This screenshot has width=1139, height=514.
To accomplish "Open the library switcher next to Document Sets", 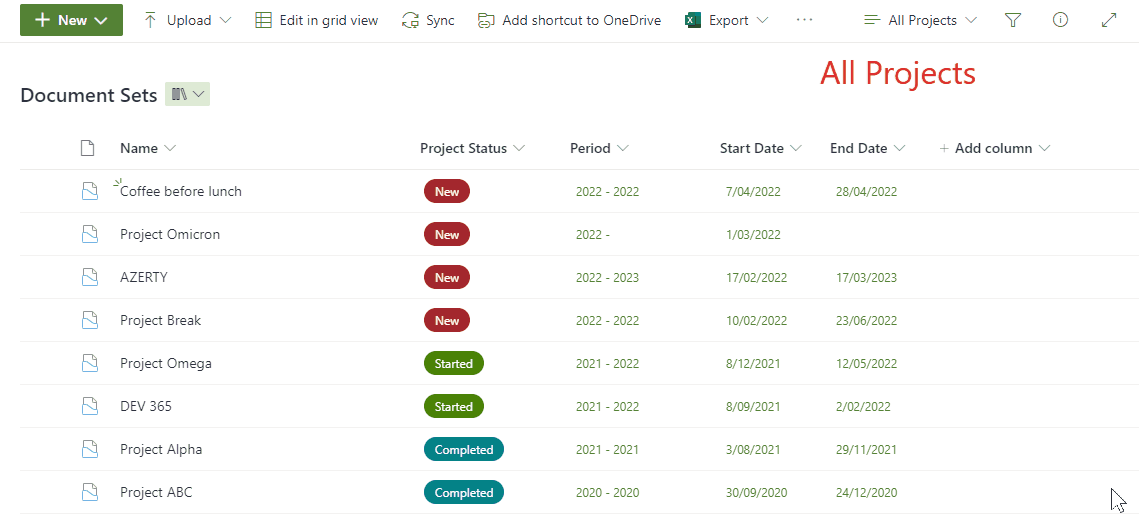I will click(187, 94).
